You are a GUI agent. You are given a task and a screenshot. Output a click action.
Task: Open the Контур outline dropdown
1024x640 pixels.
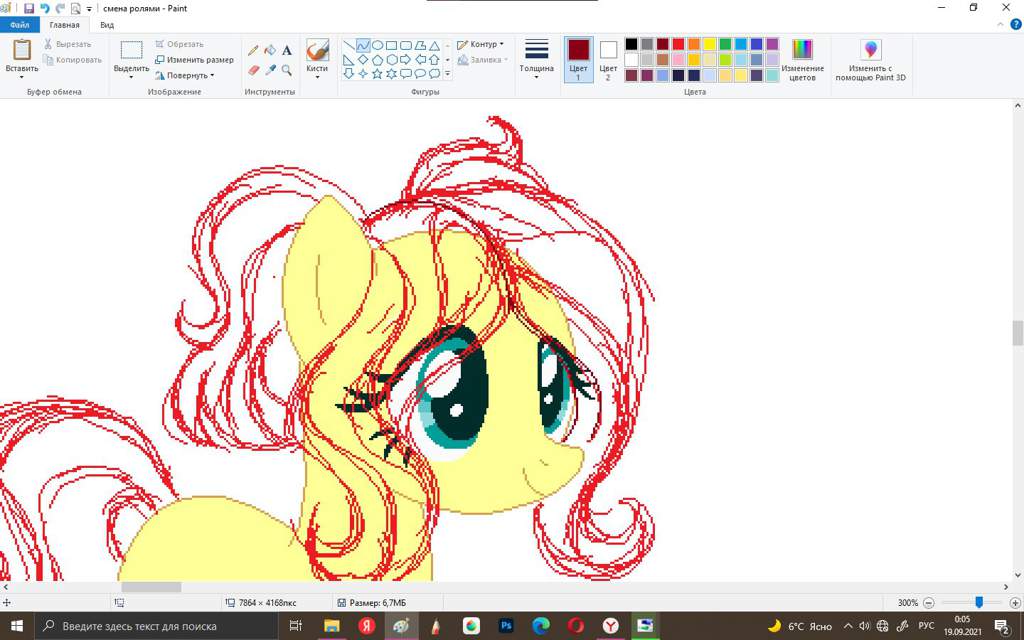(480, 44)
